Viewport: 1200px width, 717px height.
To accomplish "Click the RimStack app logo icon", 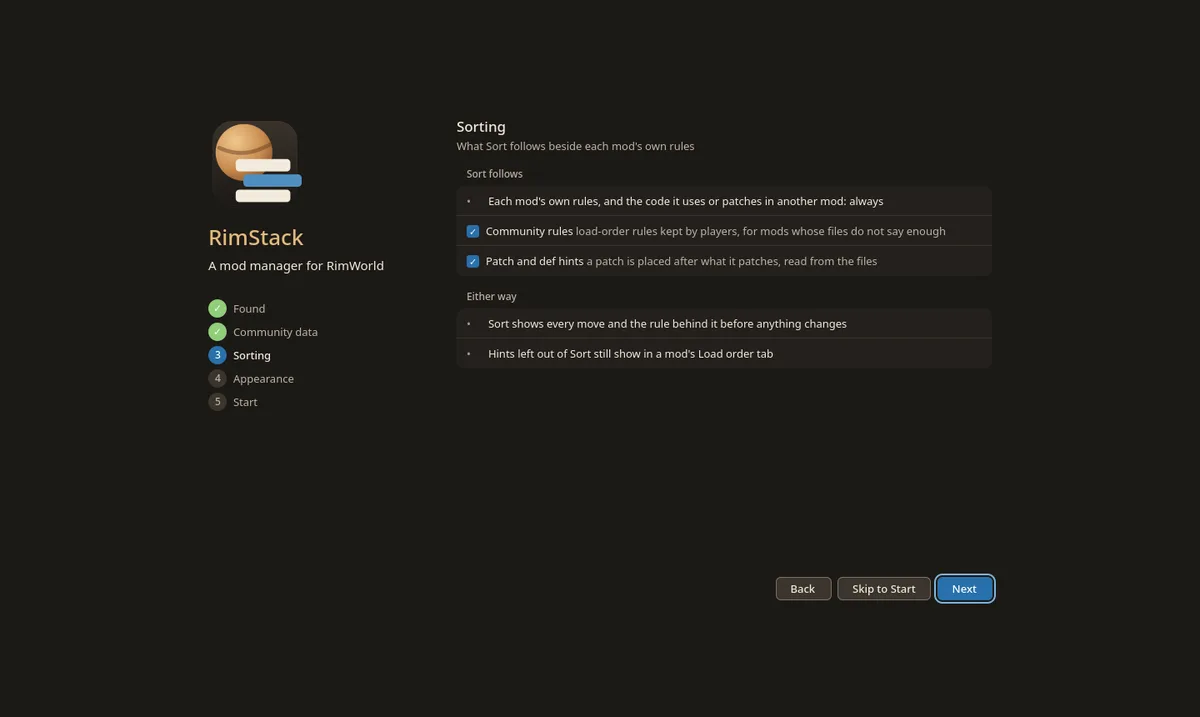I will 255,164.
